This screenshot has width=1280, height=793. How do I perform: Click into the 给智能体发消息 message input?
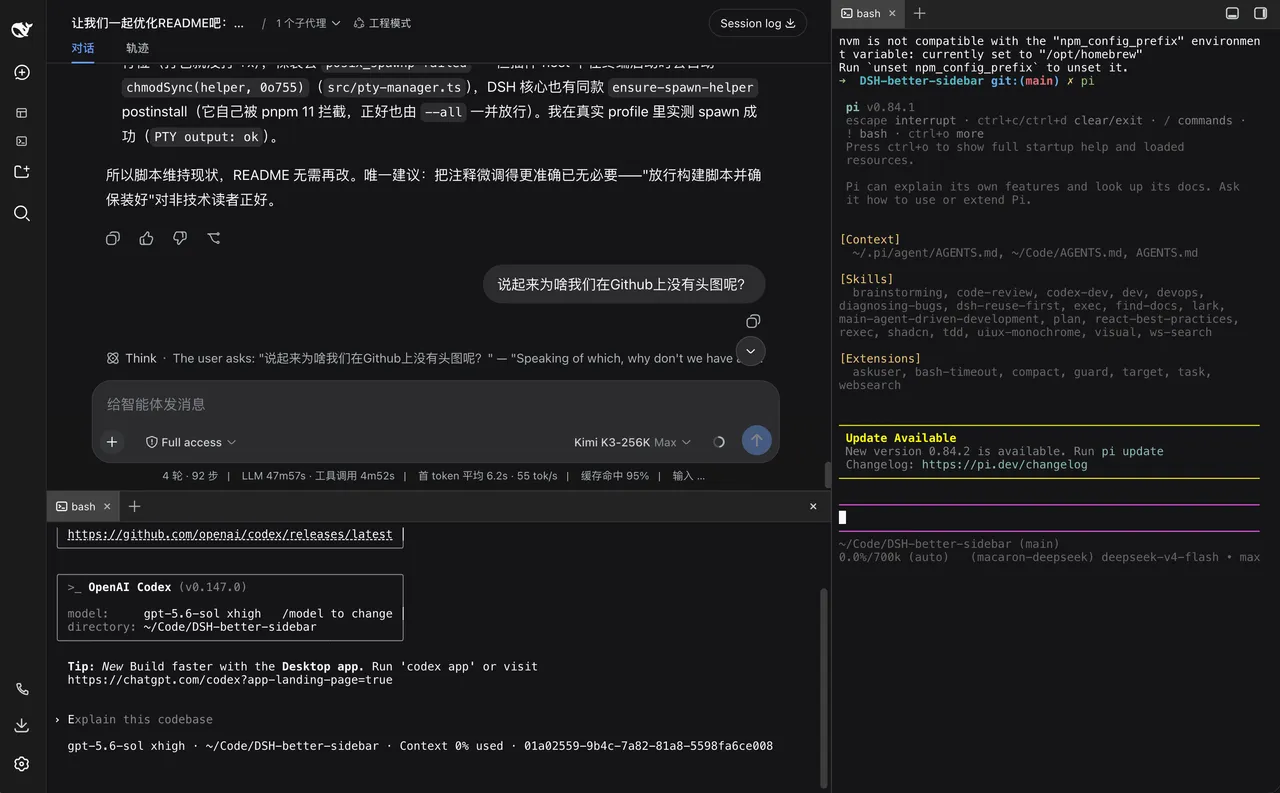(x=435, y=404)
